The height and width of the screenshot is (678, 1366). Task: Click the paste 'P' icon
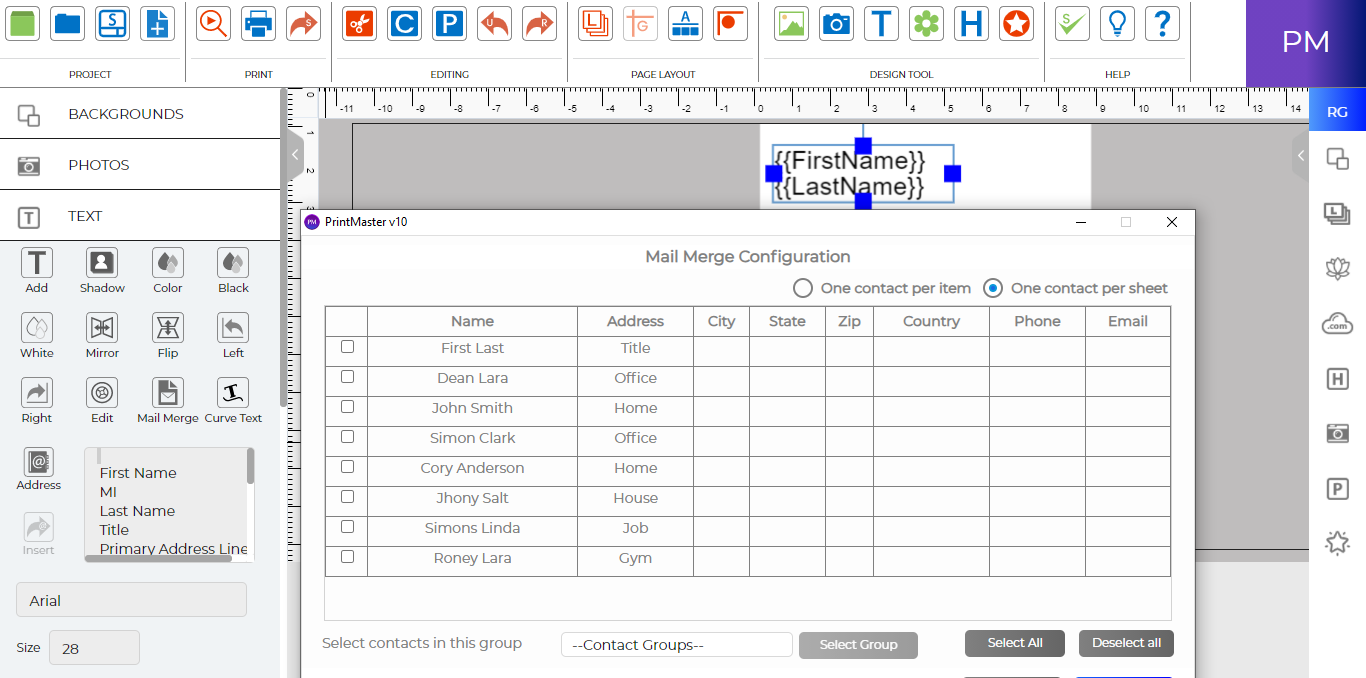click(x=449, y=23)
